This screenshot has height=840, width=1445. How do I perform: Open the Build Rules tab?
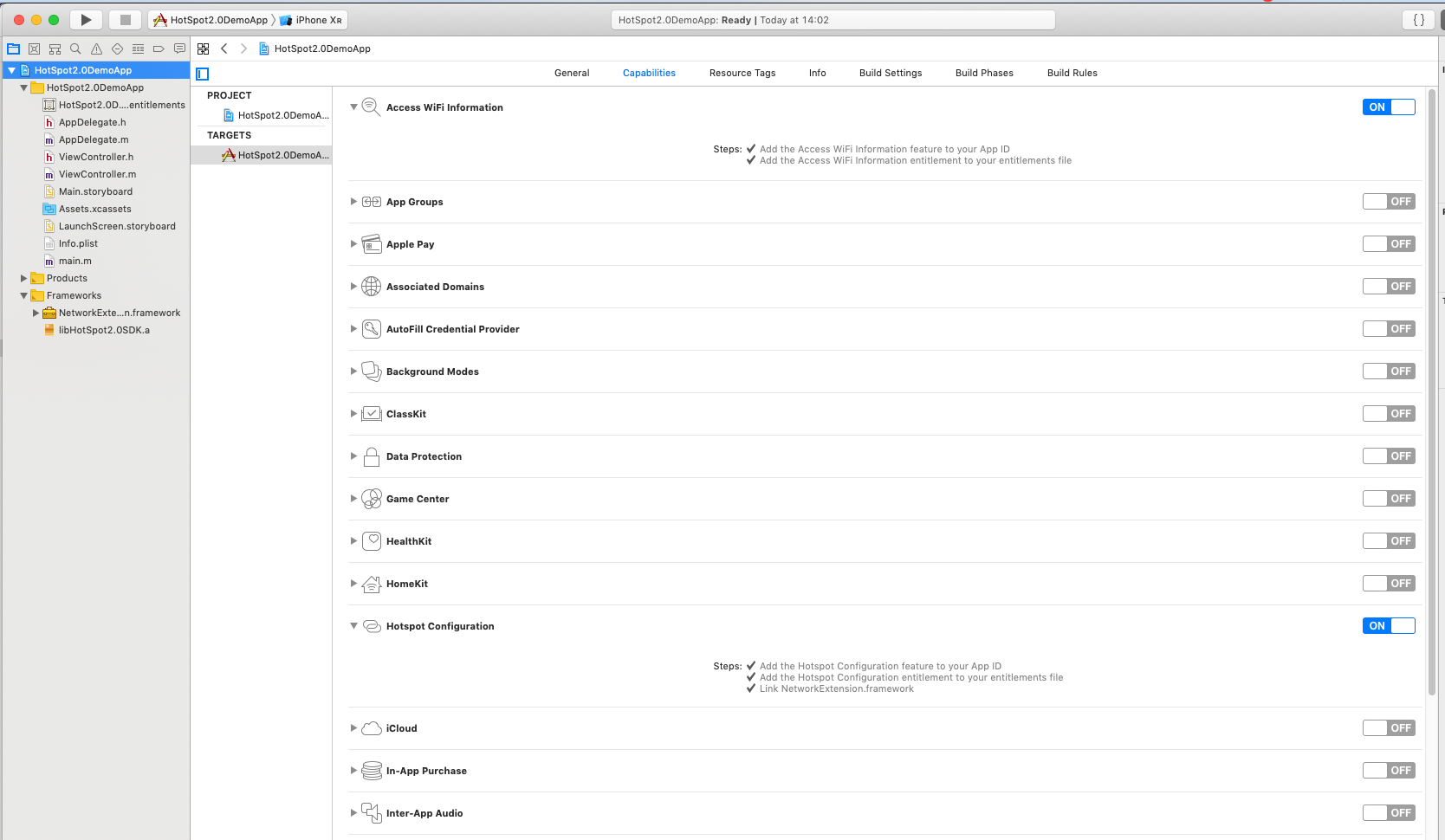pos(1072,73)
